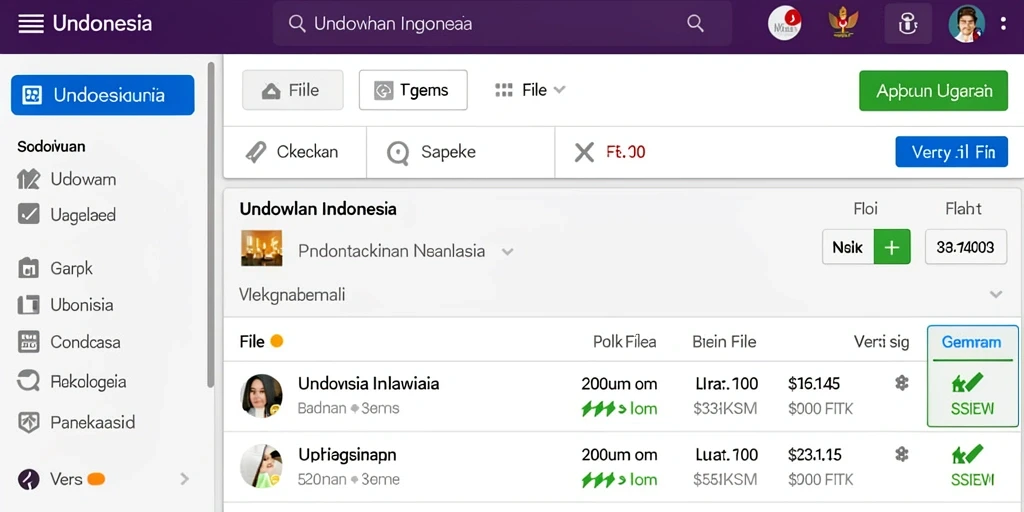Expand the Vlekgnabemali section chevron

coord(995,295)
